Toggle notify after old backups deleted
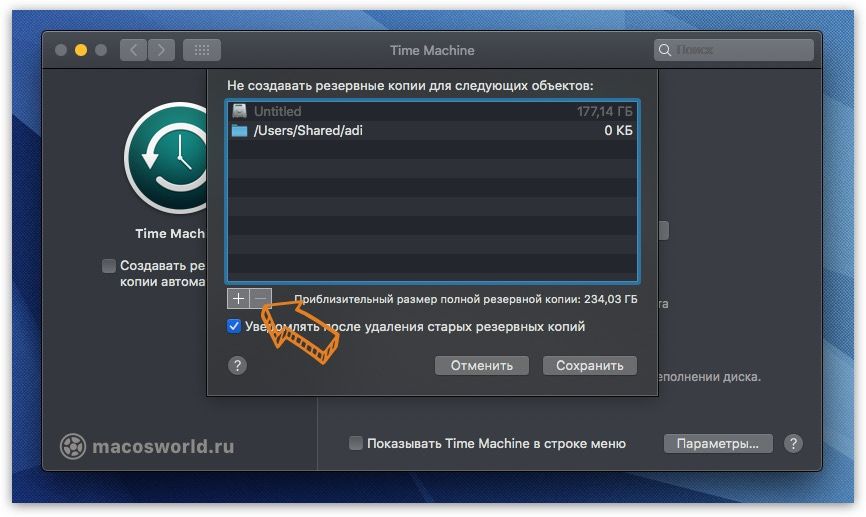The height and width of the screenshot is (517, 866). (x=234, y=326)
